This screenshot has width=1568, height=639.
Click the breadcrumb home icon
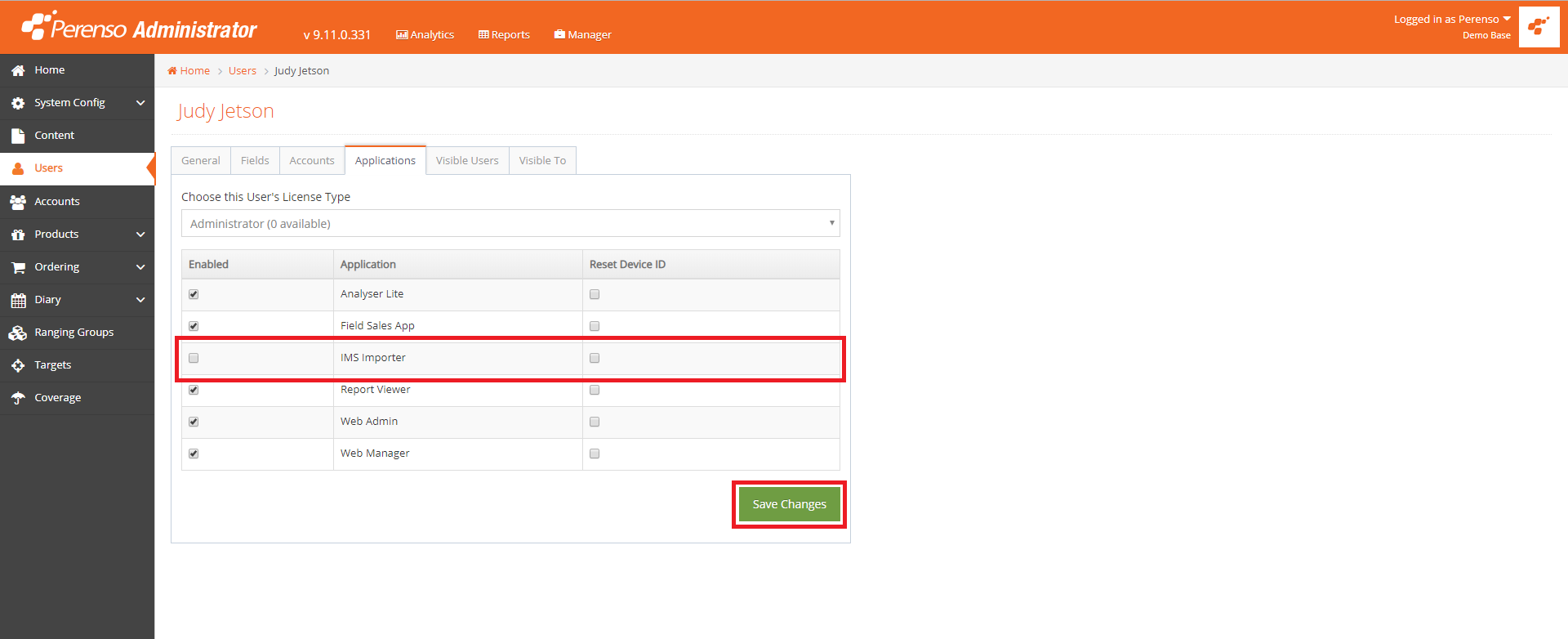click(172, 71)
